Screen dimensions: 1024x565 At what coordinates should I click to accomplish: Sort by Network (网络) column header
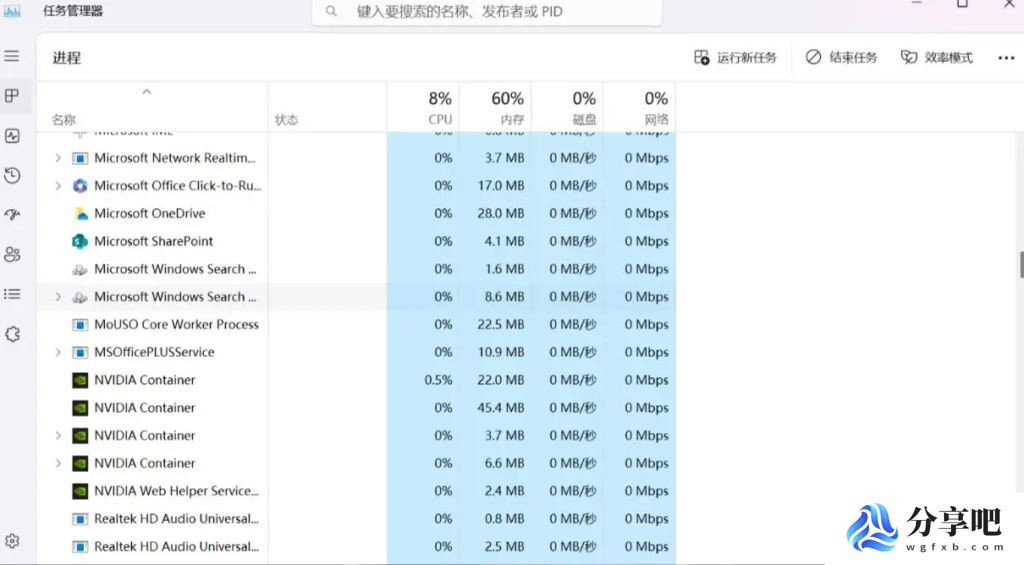[x=639, y=107]
